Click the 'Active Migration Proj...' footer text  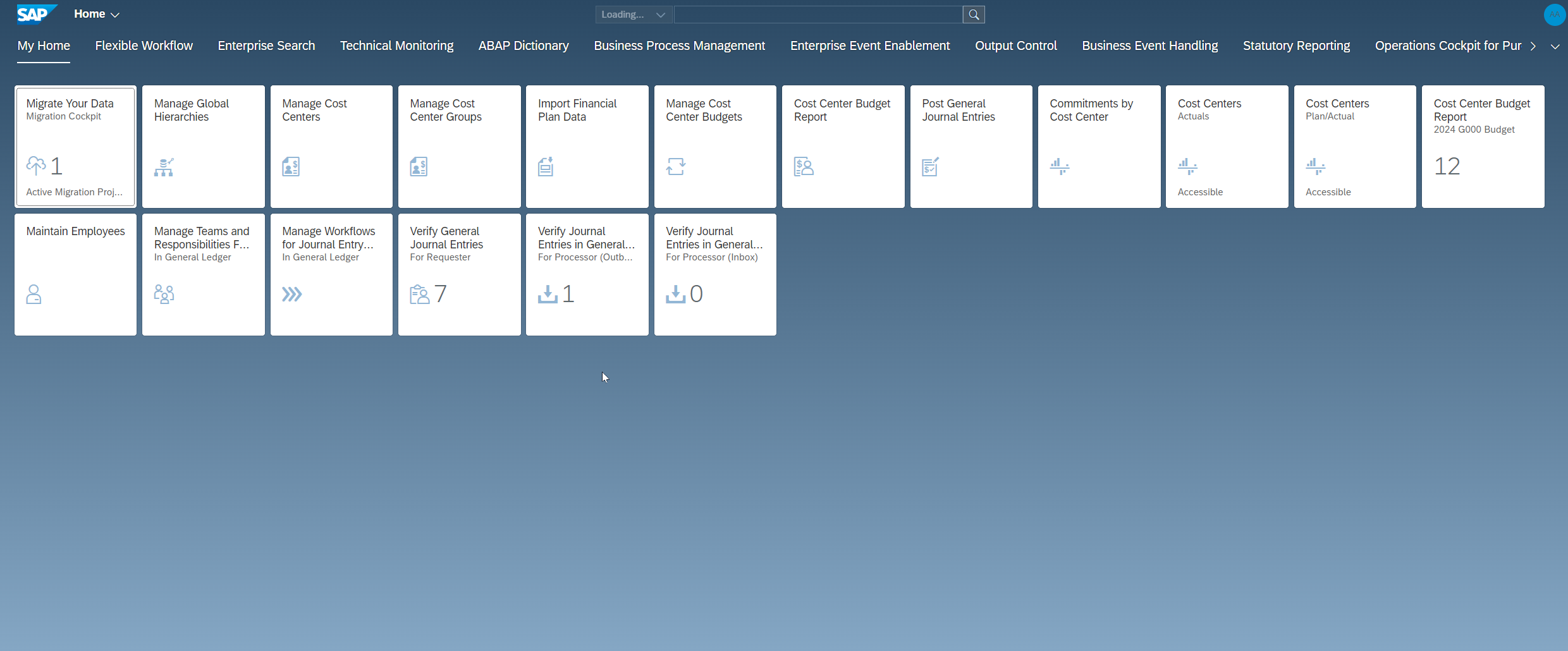click(x=75, y=192)
